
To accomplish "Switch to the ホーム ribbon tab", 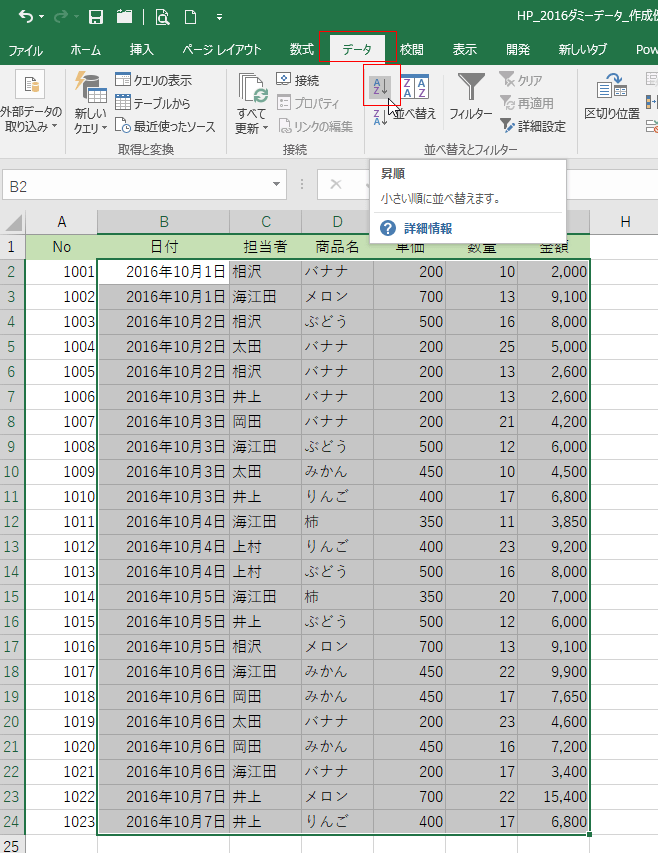I will point(85,49).
